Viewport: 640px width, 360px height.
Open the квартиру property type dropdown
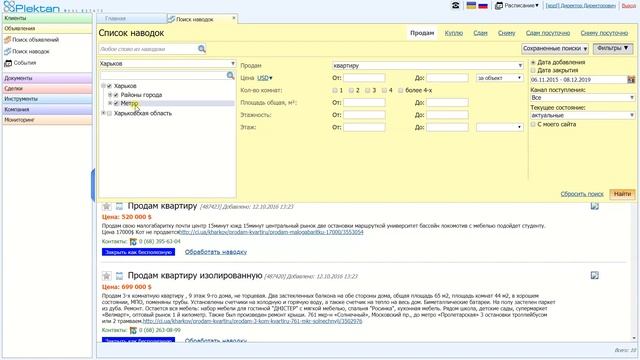428,65
